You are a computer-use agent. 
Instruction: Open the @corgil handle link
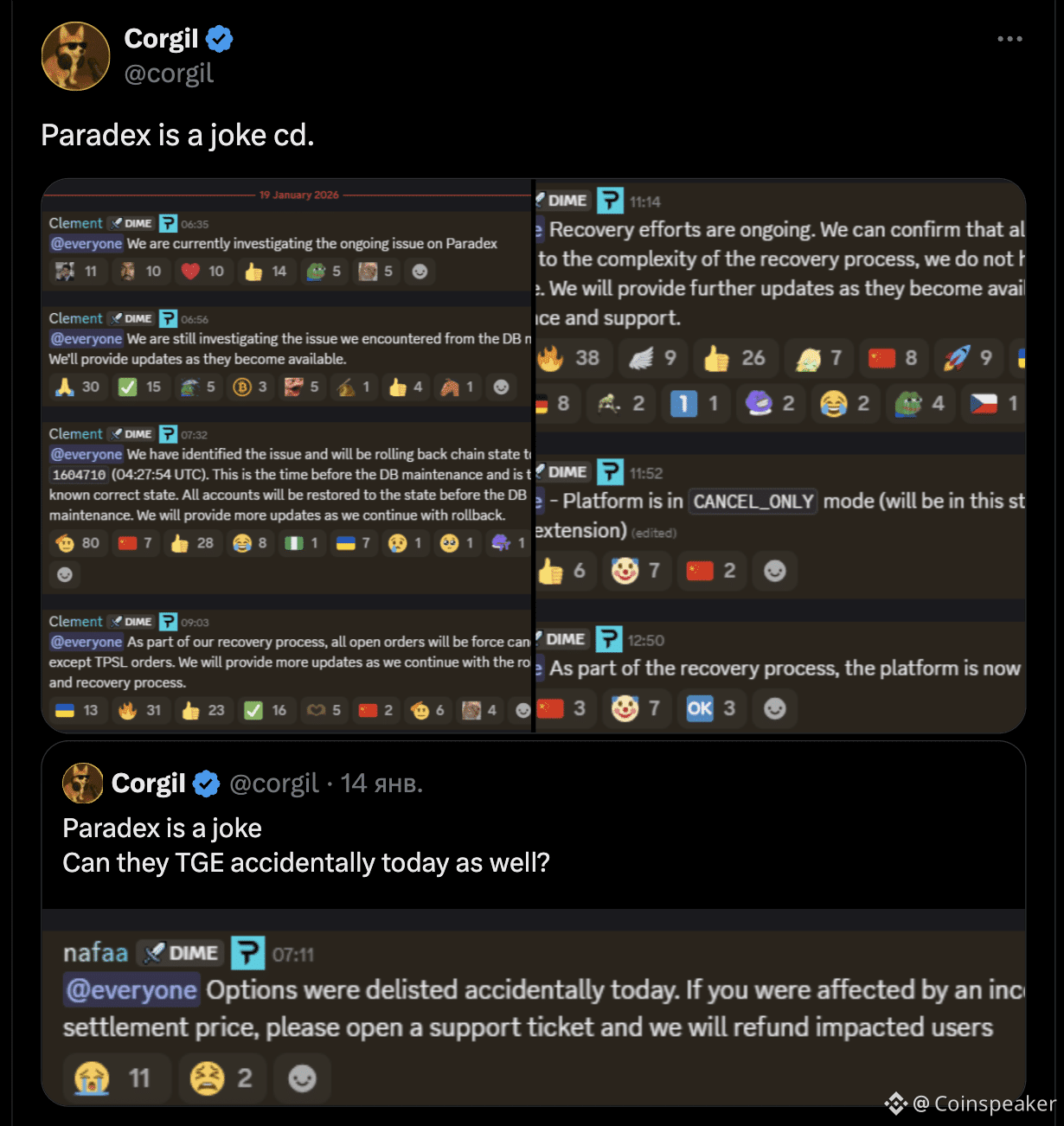click(169, 74)
